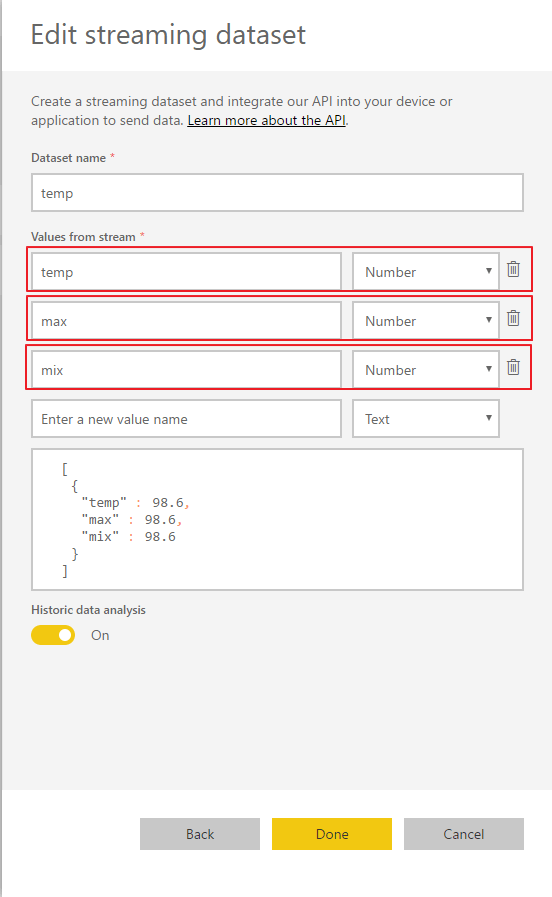Select the max value name field
552x897 pixels.
[186, 321]
